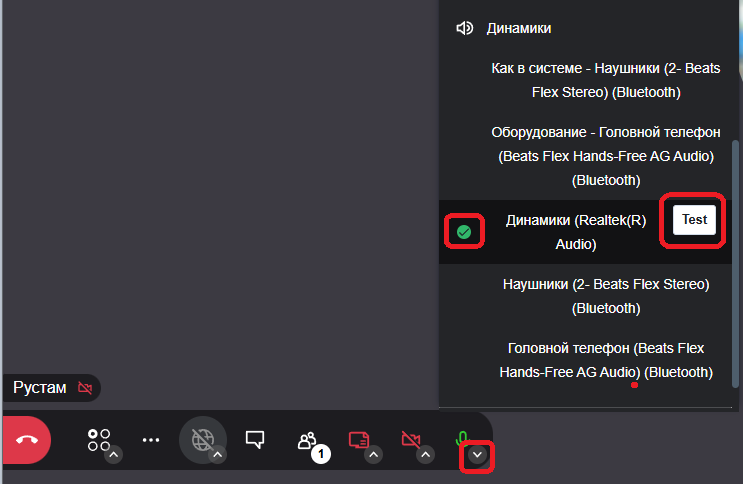Start screen sharing
Image resolution: width=743 pixels, height=484 pixels.
pyautogui.click(x=358, y=439)
